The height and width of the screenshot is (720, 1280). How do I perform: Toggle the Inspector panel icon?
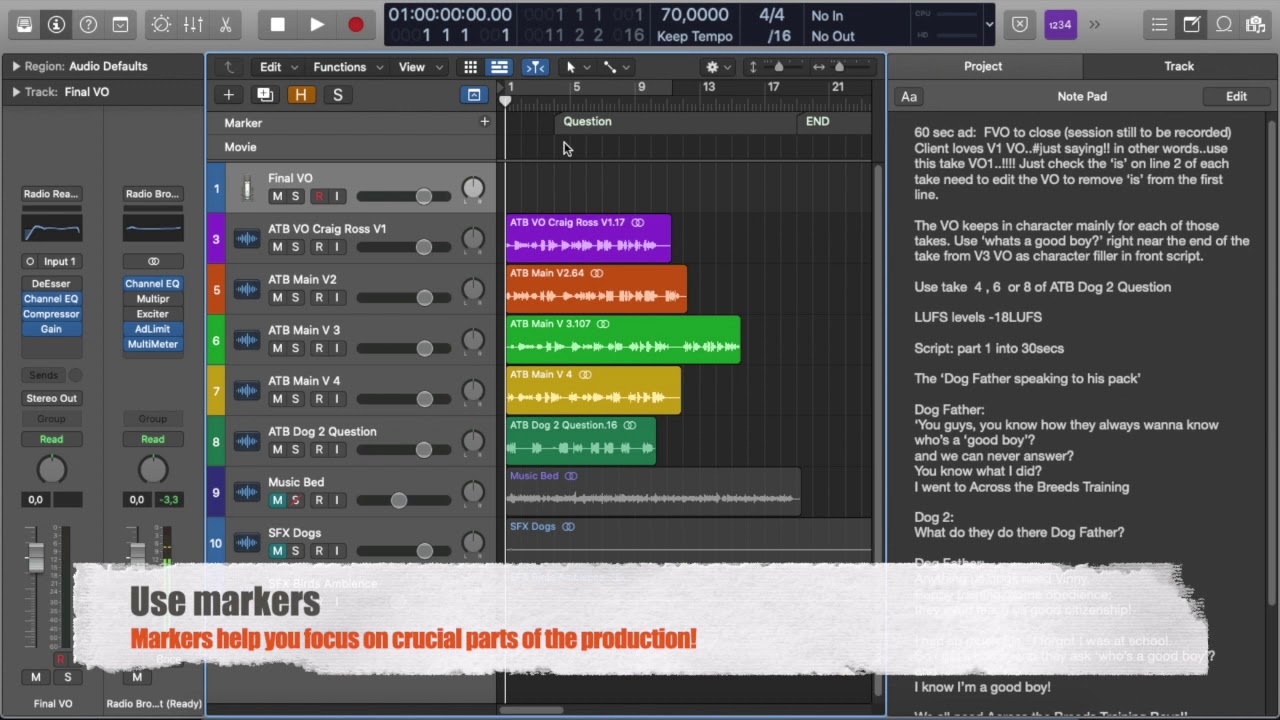(56, 25)
